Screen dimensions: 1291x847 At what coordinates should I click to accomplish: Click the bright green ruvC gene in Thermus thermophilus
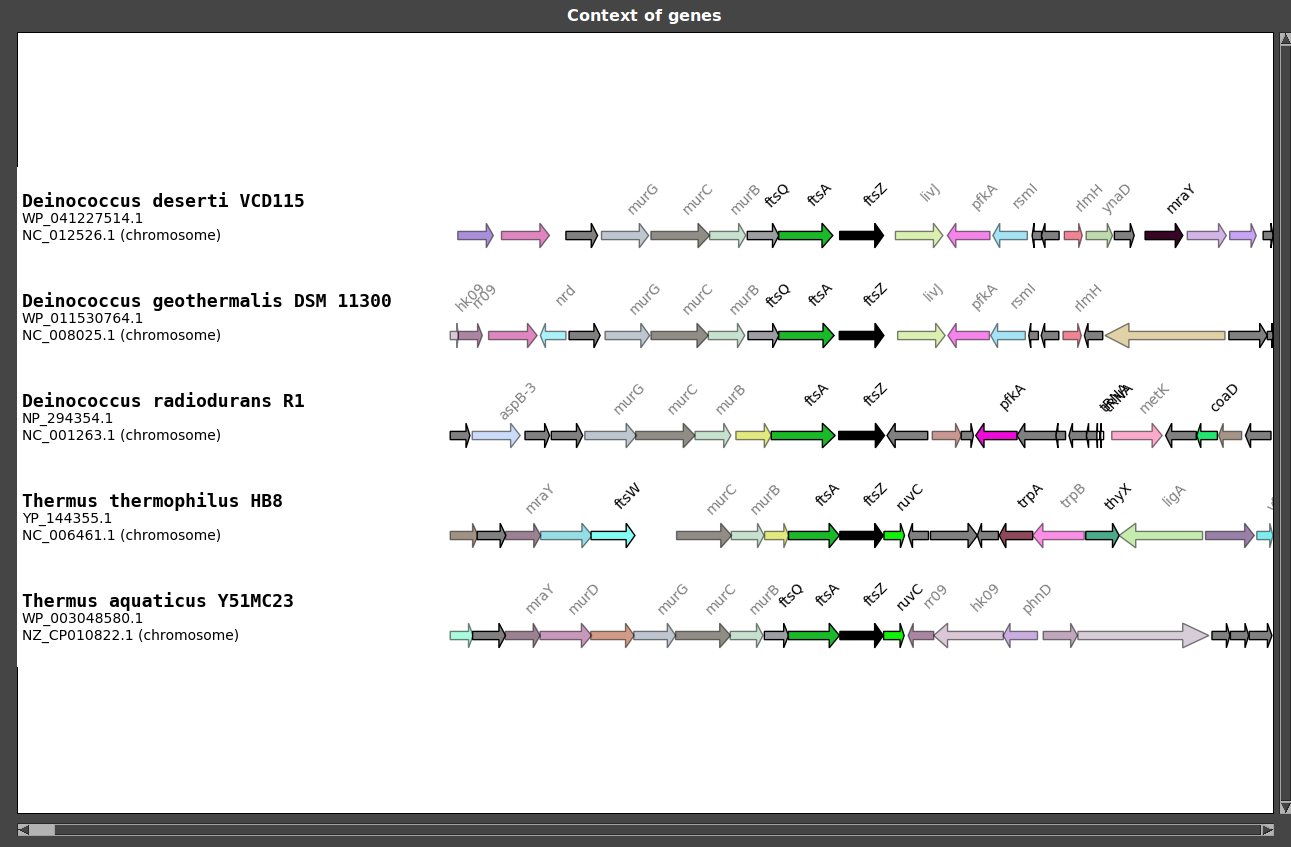pyautogui.click(x=894, y=535)
